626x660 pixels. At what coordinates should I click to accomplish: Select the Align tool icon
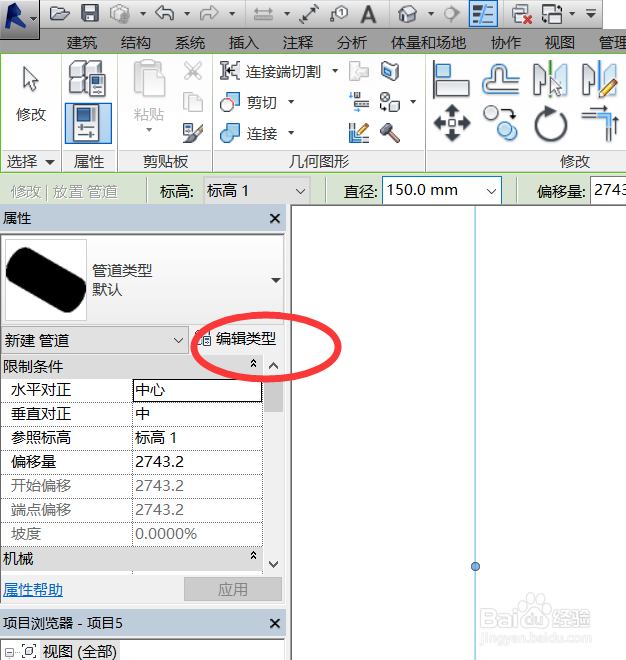(x=451, y=80)
